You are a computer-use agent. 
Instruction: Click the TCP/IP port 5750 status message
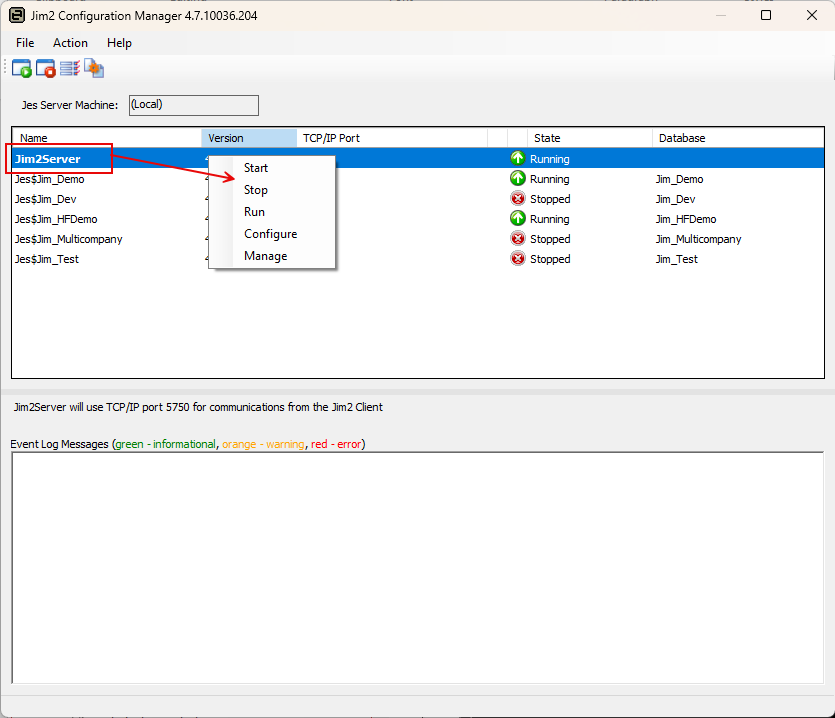(x=198, y=407)
